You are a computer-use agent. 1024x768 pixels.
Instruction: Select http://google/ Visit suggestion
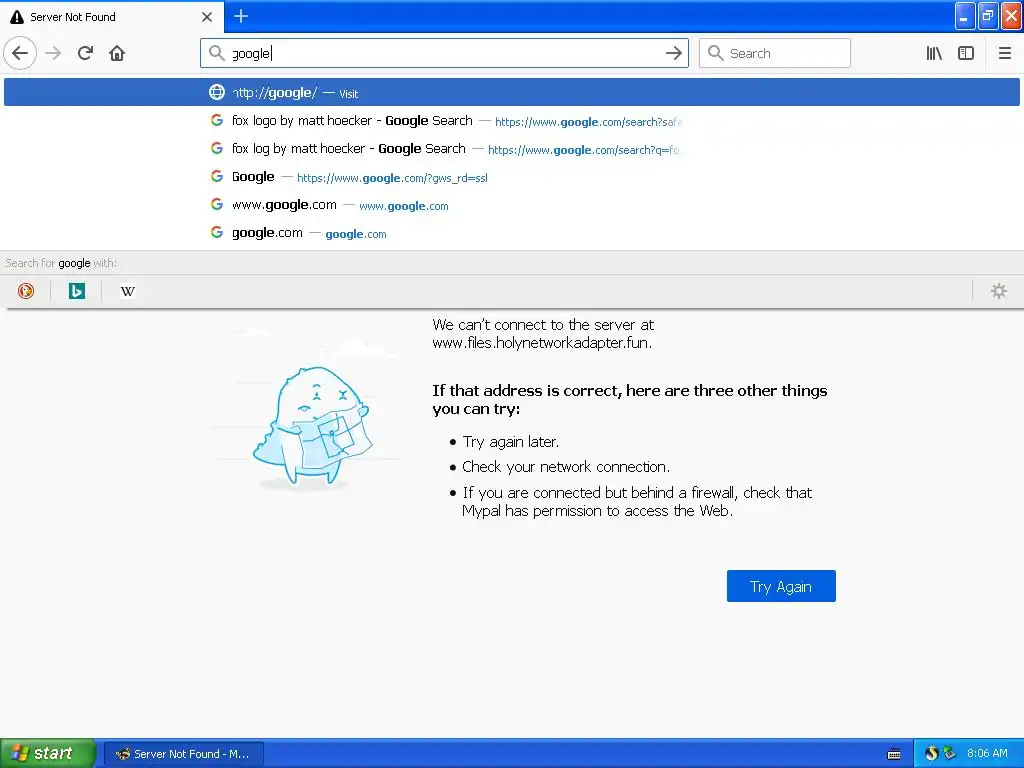point(512,92)
